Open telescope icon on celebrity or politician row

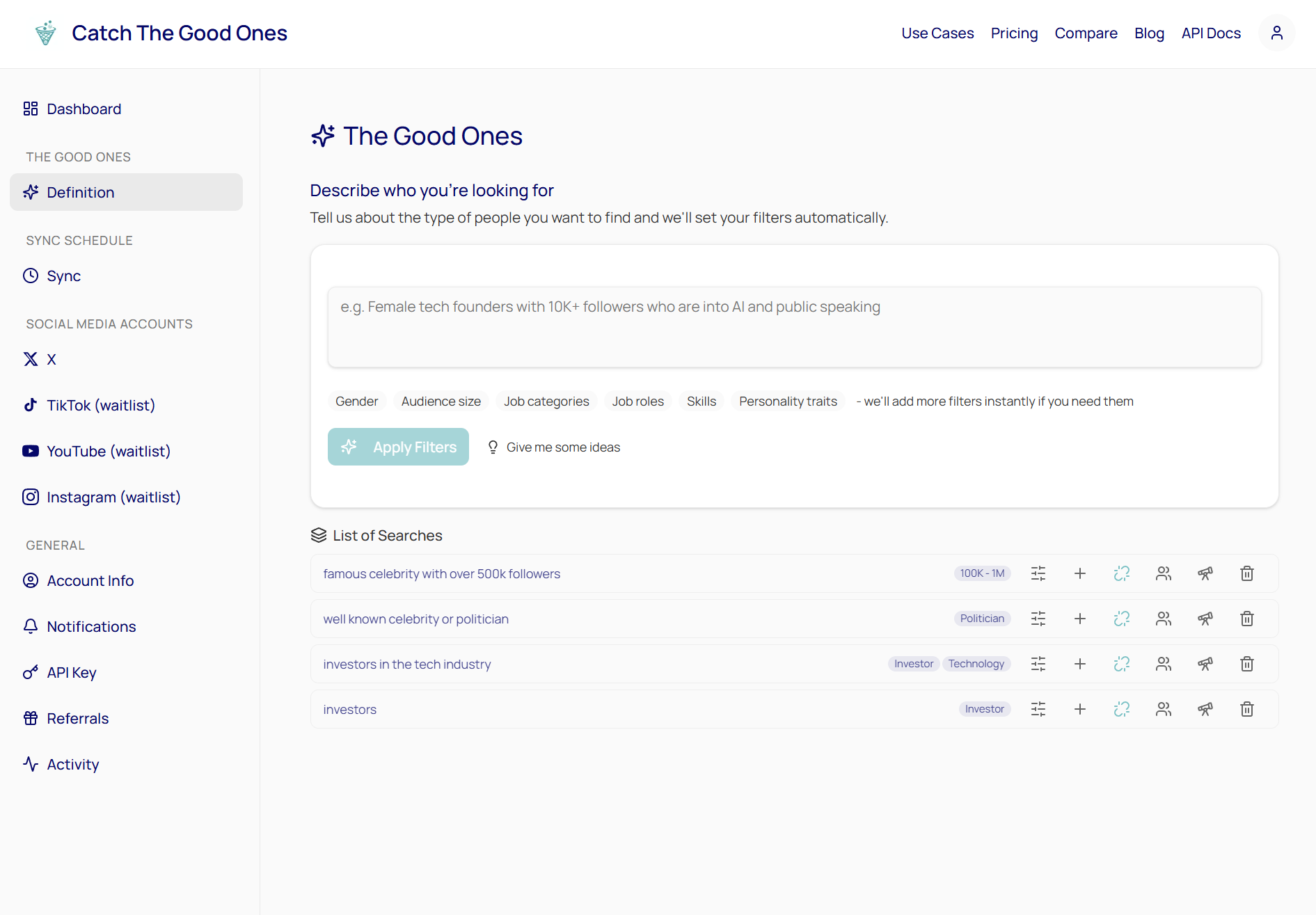pyautogui.click(x=1205, y=619)
